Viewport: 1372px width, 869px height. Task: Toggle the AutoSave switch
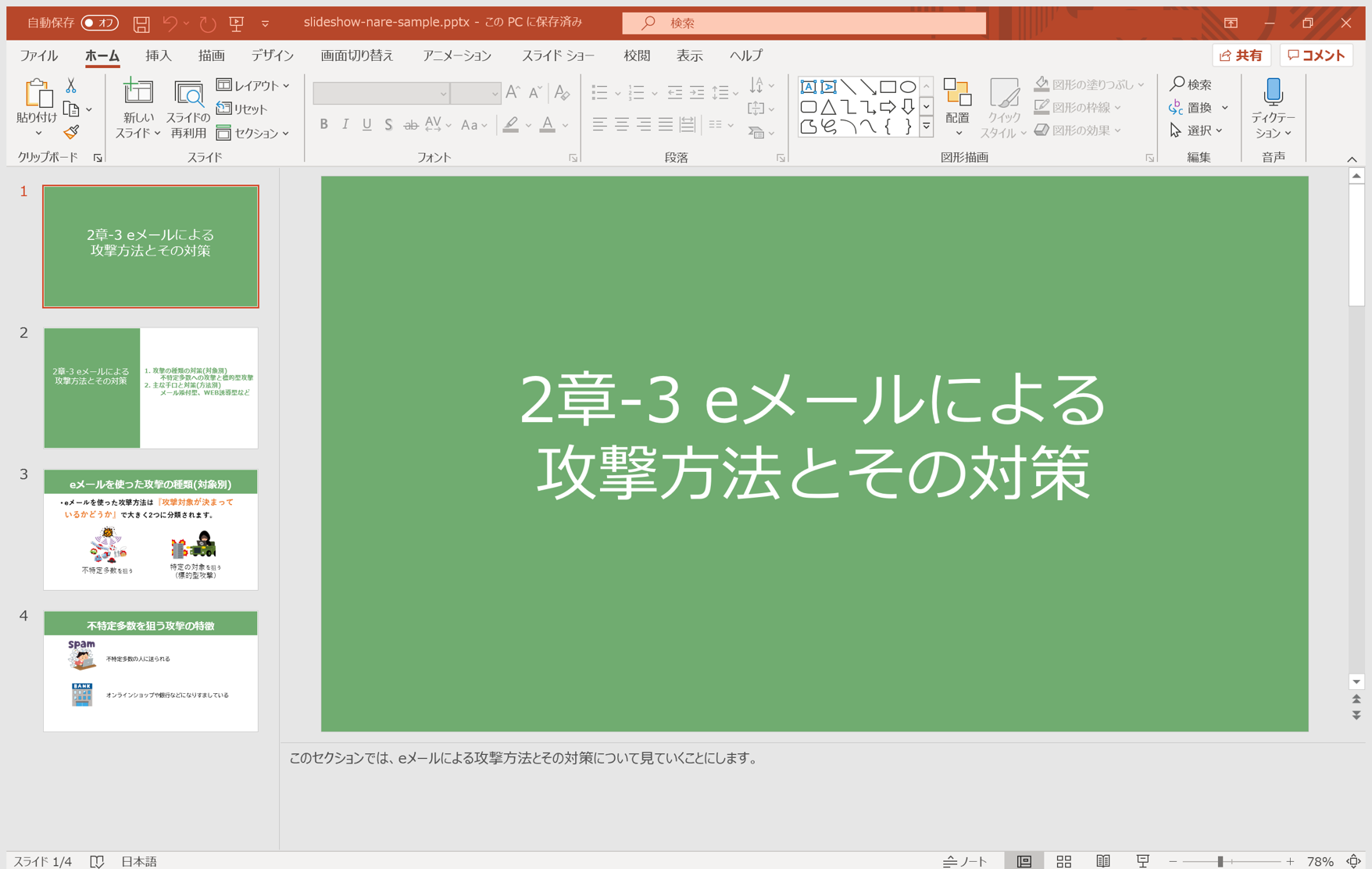(99, 23)
